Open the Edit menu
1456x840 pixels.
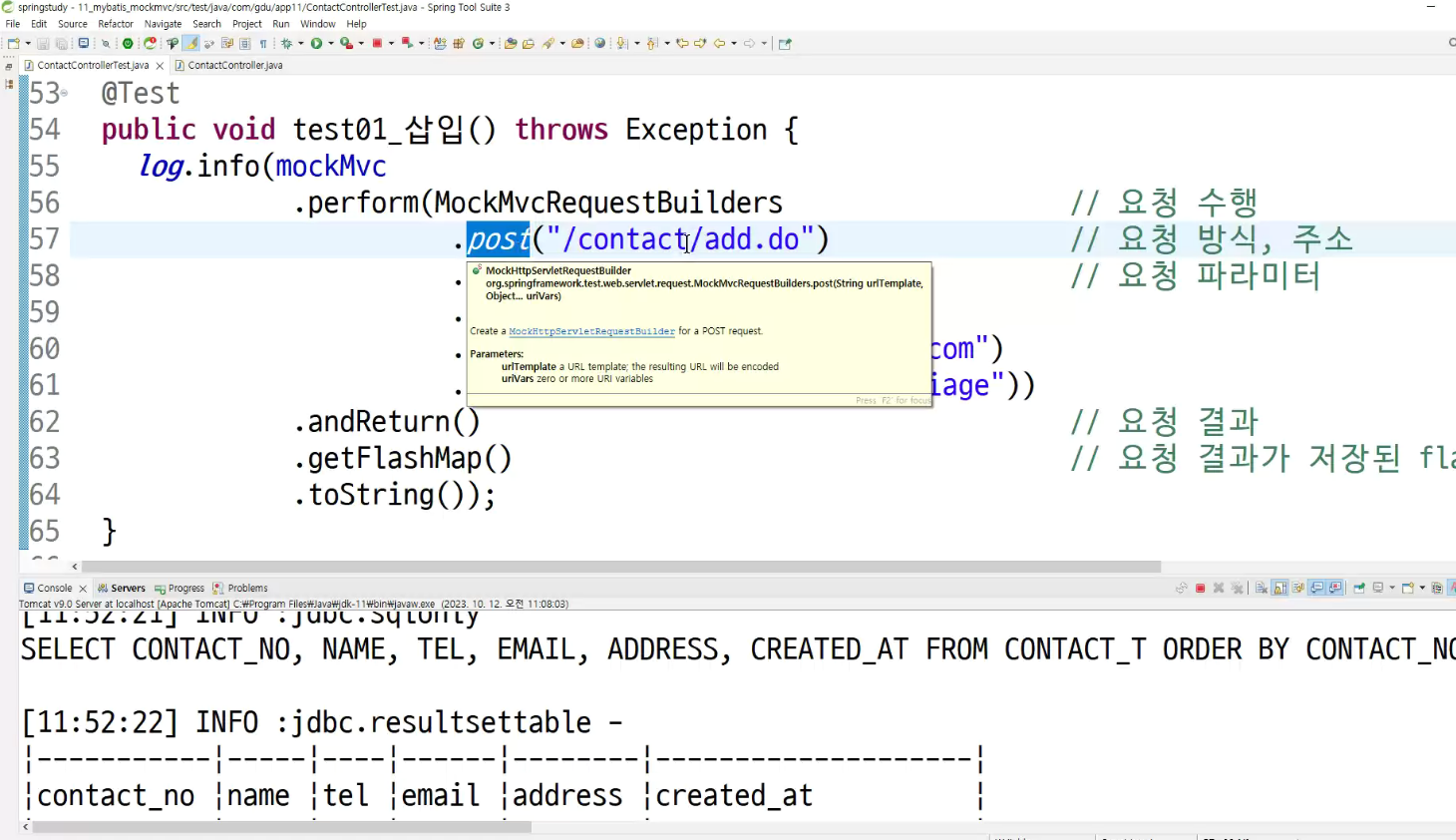[x=39, y=24]
